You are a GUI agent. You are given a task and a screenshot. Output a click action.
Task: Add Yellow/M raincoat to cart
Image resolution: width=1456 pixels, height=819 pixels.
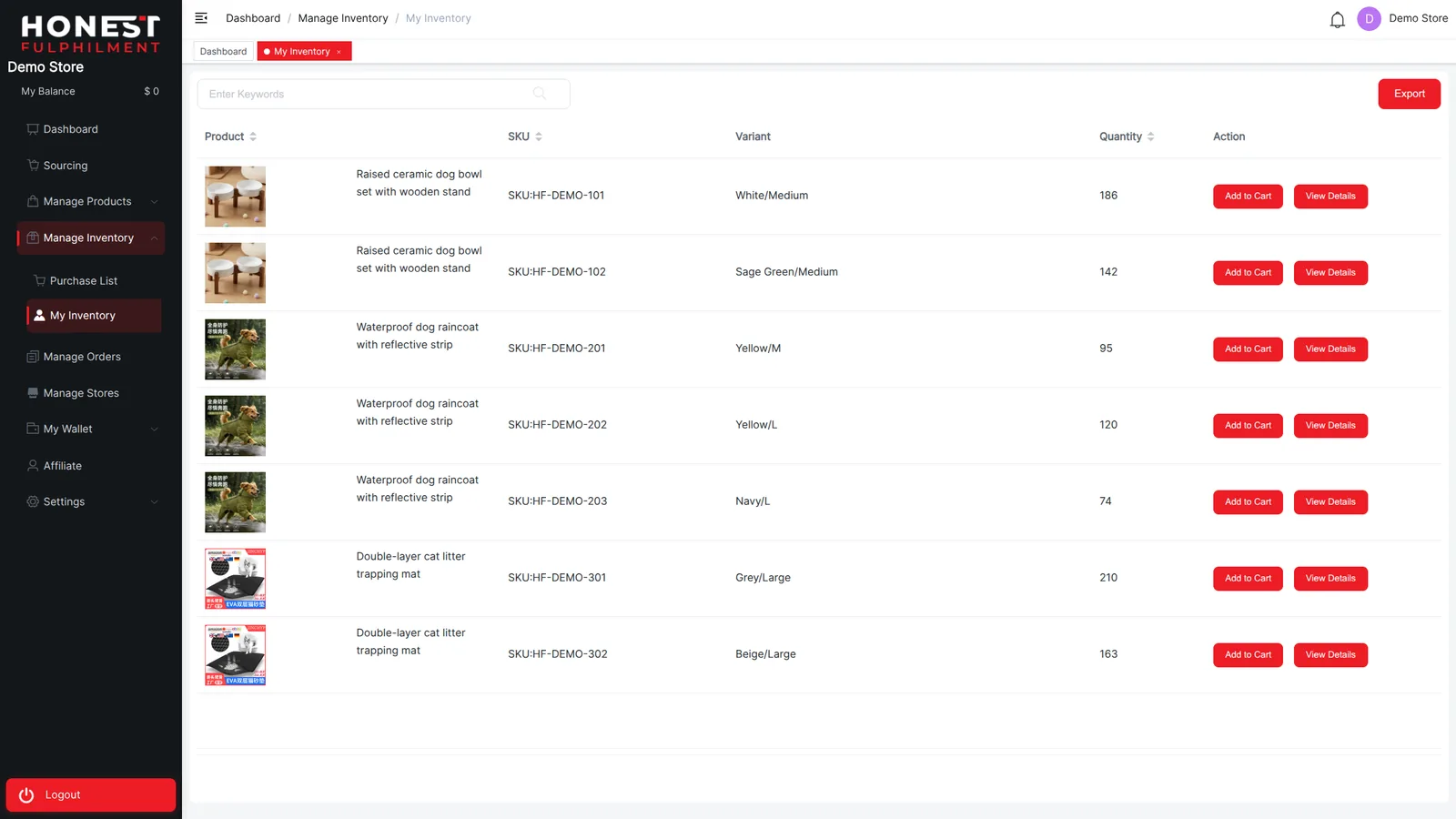pyautogui.click(x=1248, y=349)
